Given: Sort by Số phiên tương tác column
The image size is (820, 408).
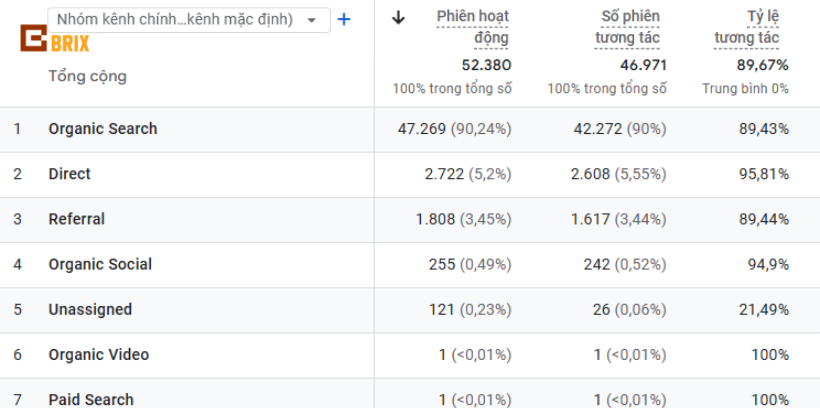Looking at the screenshot, I should pos(630,27).
